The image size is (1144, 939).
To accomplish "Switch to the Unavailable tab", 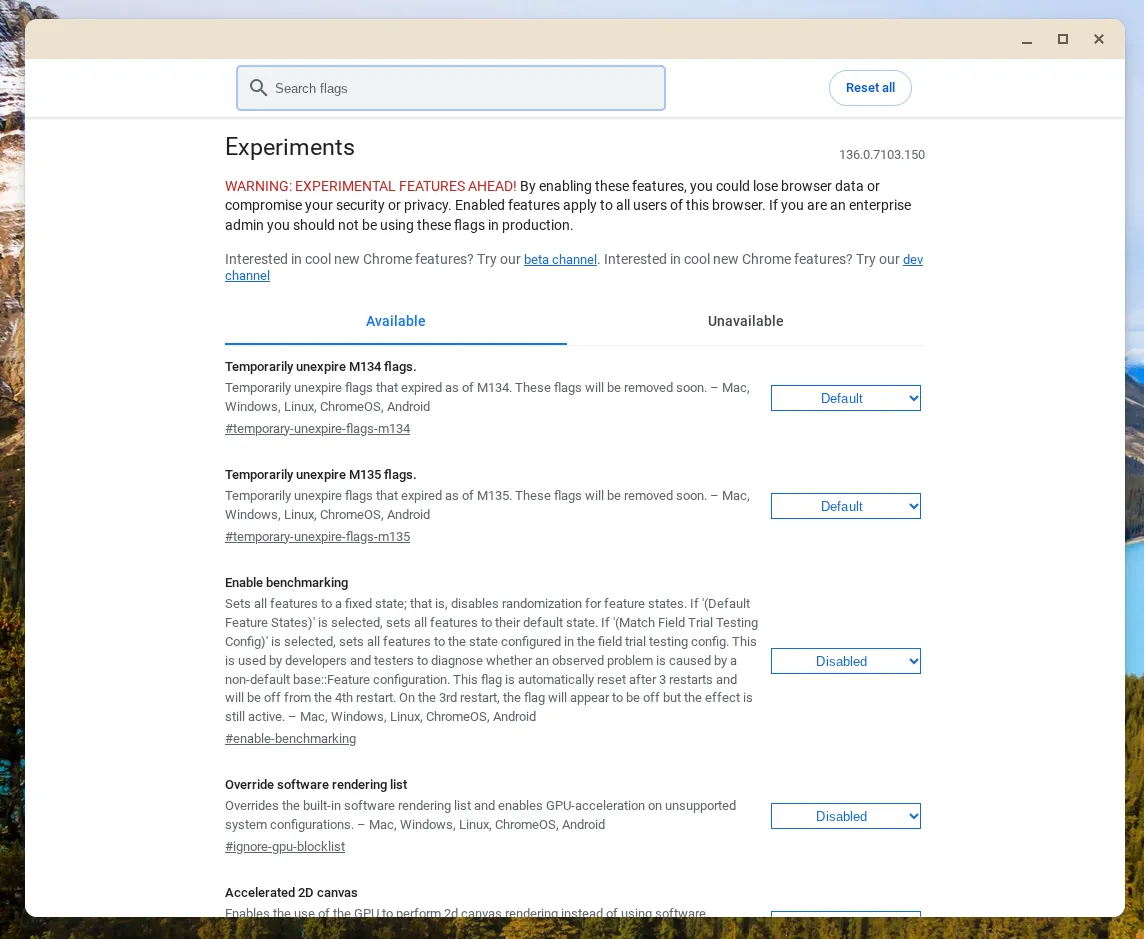I will [x=745, y=321].
